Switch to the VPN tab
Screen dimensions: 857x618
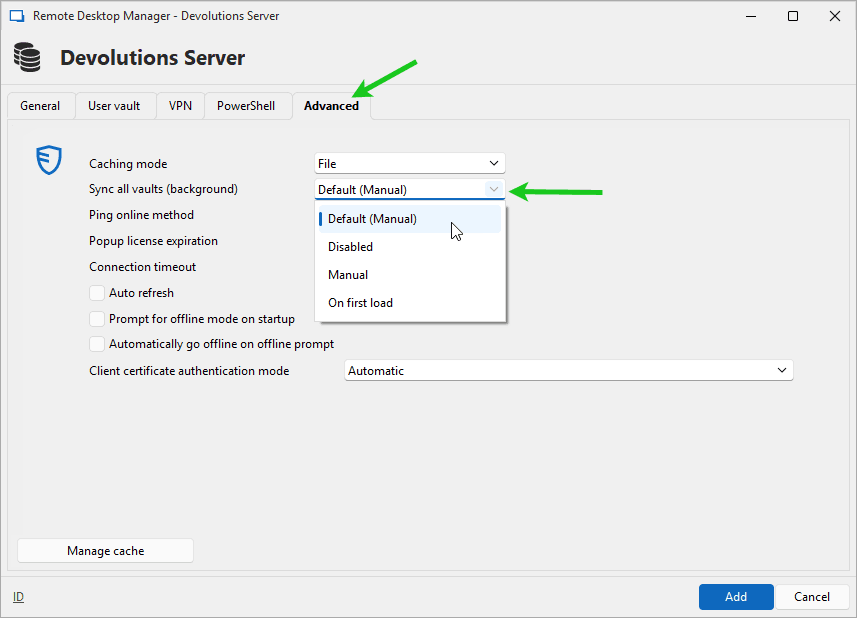coord(180,105)
